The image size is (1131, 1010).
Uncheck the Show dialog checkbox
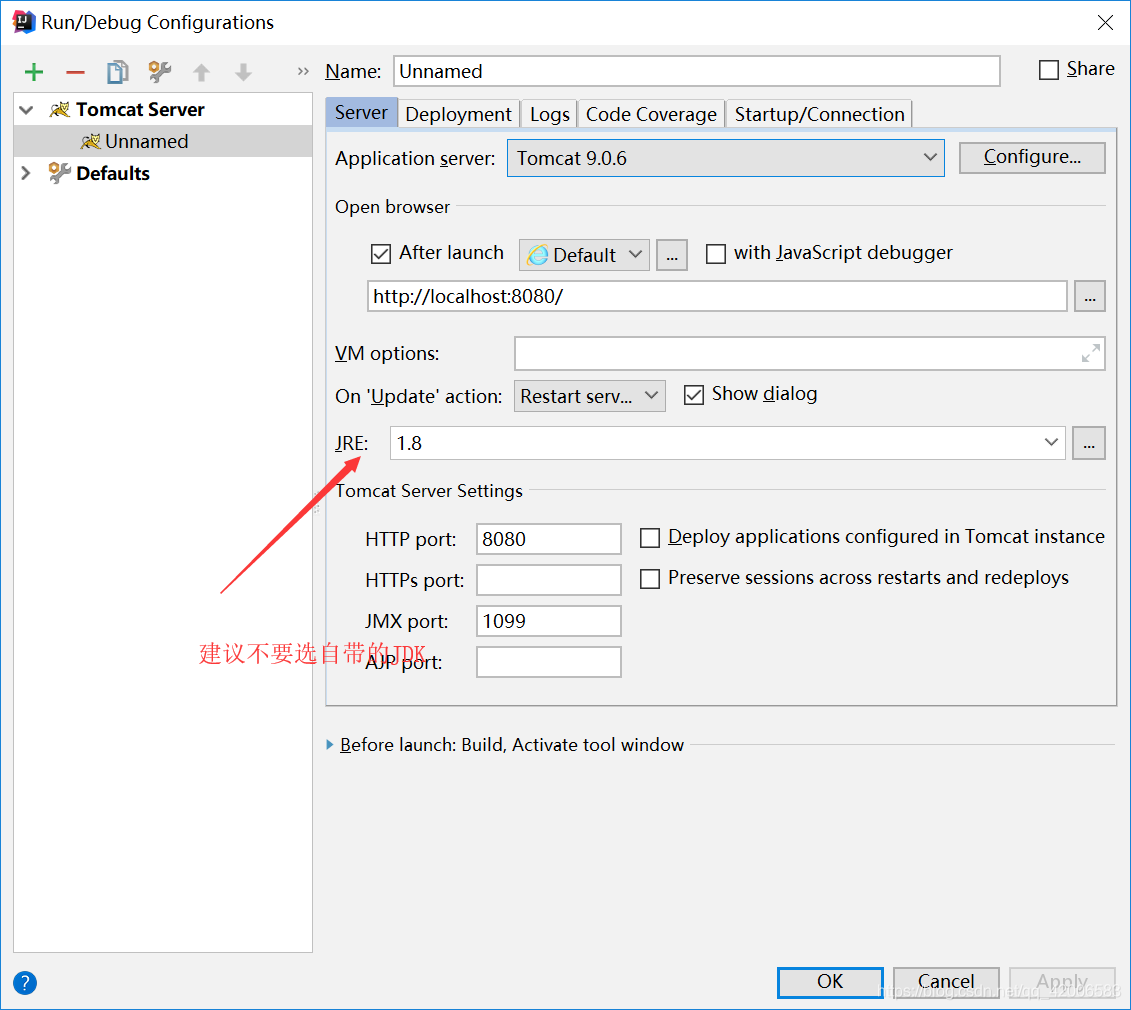pyautogui.click(x=694, y=395)
